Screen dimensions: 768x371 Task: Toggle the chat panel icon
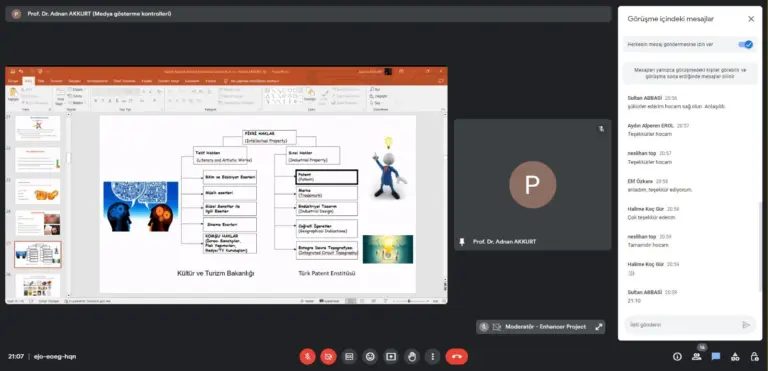click(716, 357)
